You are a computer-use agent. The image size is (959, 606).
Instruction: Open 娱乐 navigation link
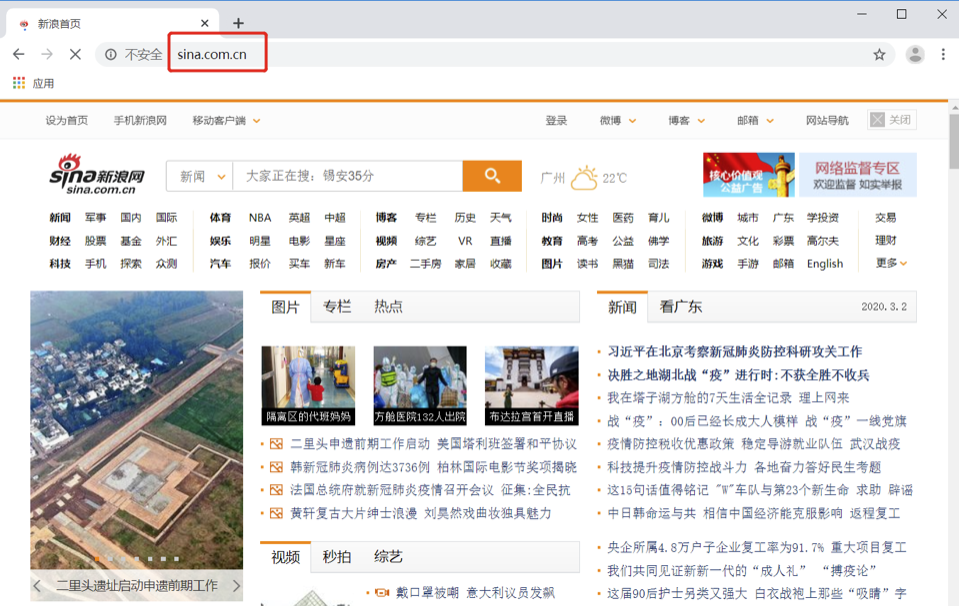220,241
